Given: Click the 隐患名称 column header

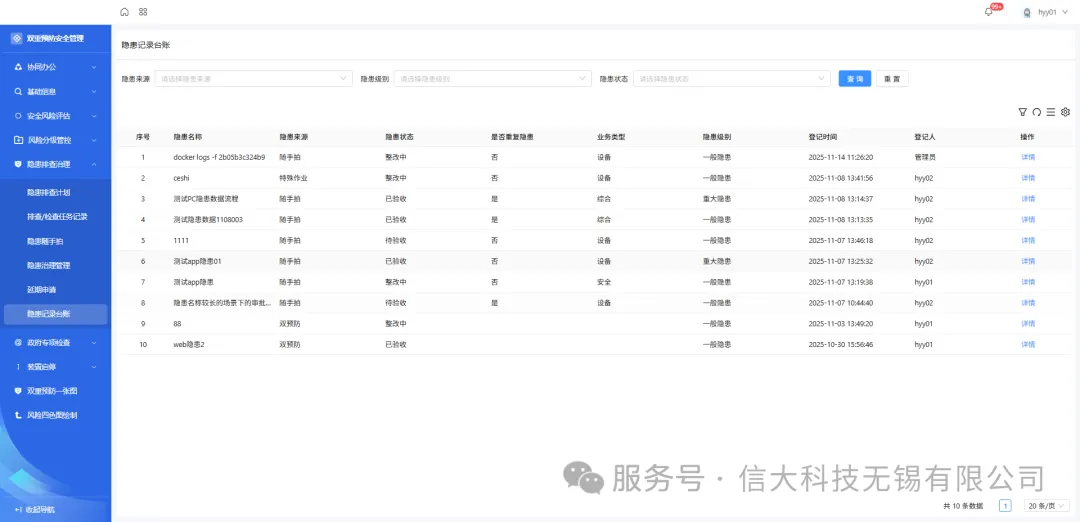Looking at the screenshot, I should [x=187, y=136].
